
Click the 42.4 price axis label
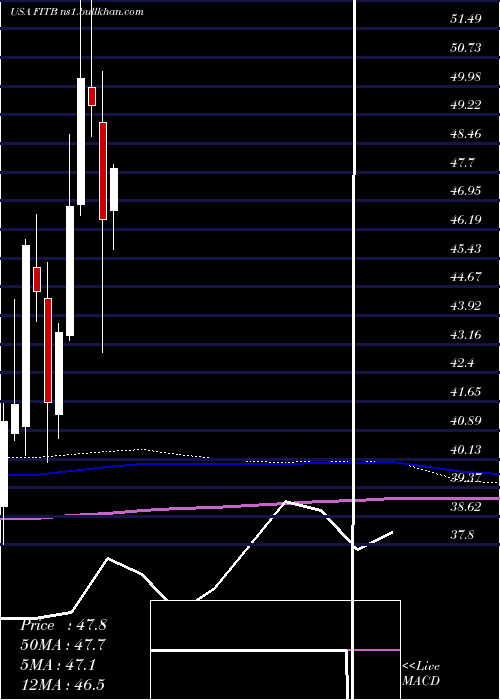462,362
